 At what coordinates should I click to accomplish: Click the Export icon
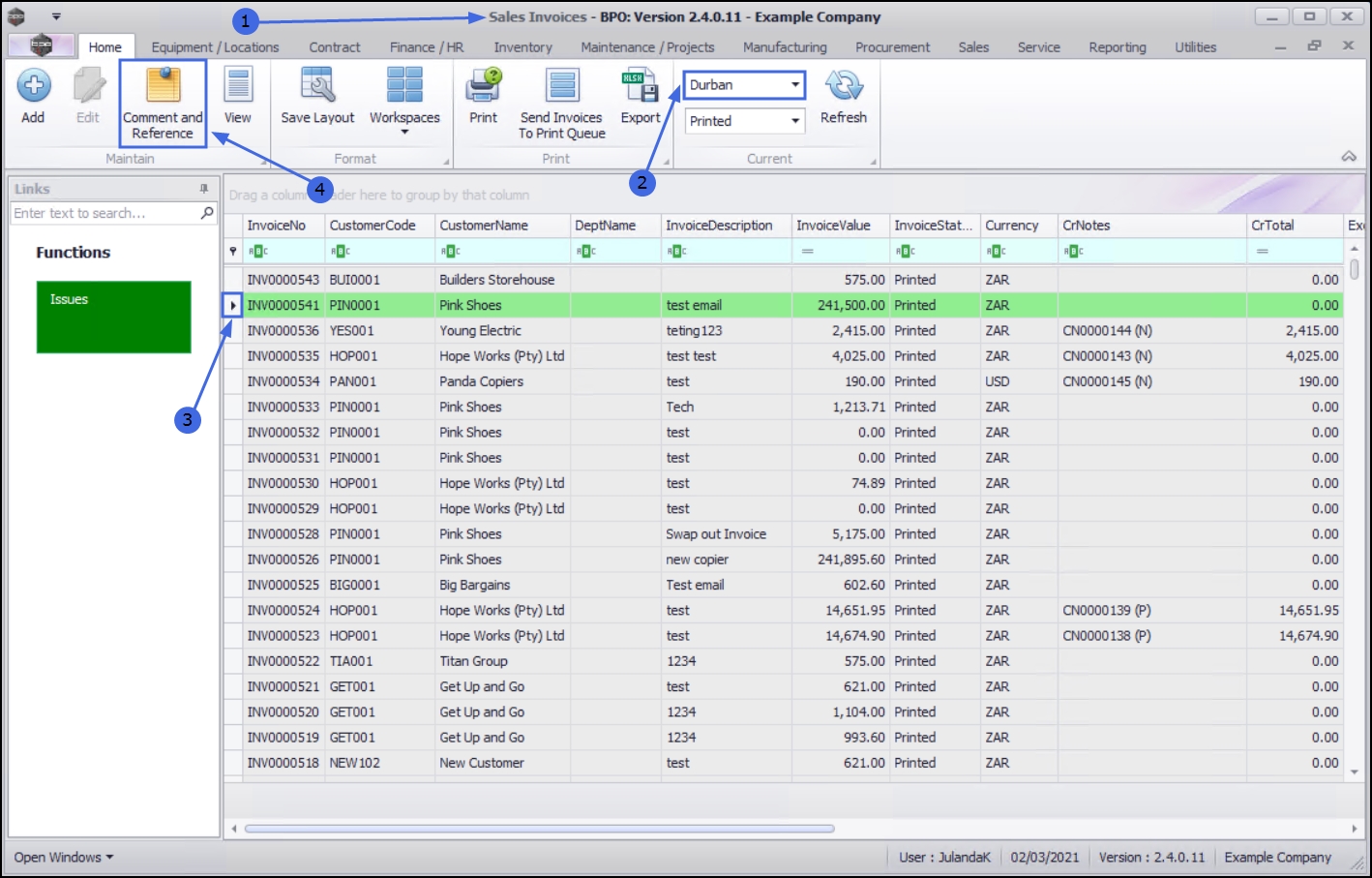tap(640, 96)
